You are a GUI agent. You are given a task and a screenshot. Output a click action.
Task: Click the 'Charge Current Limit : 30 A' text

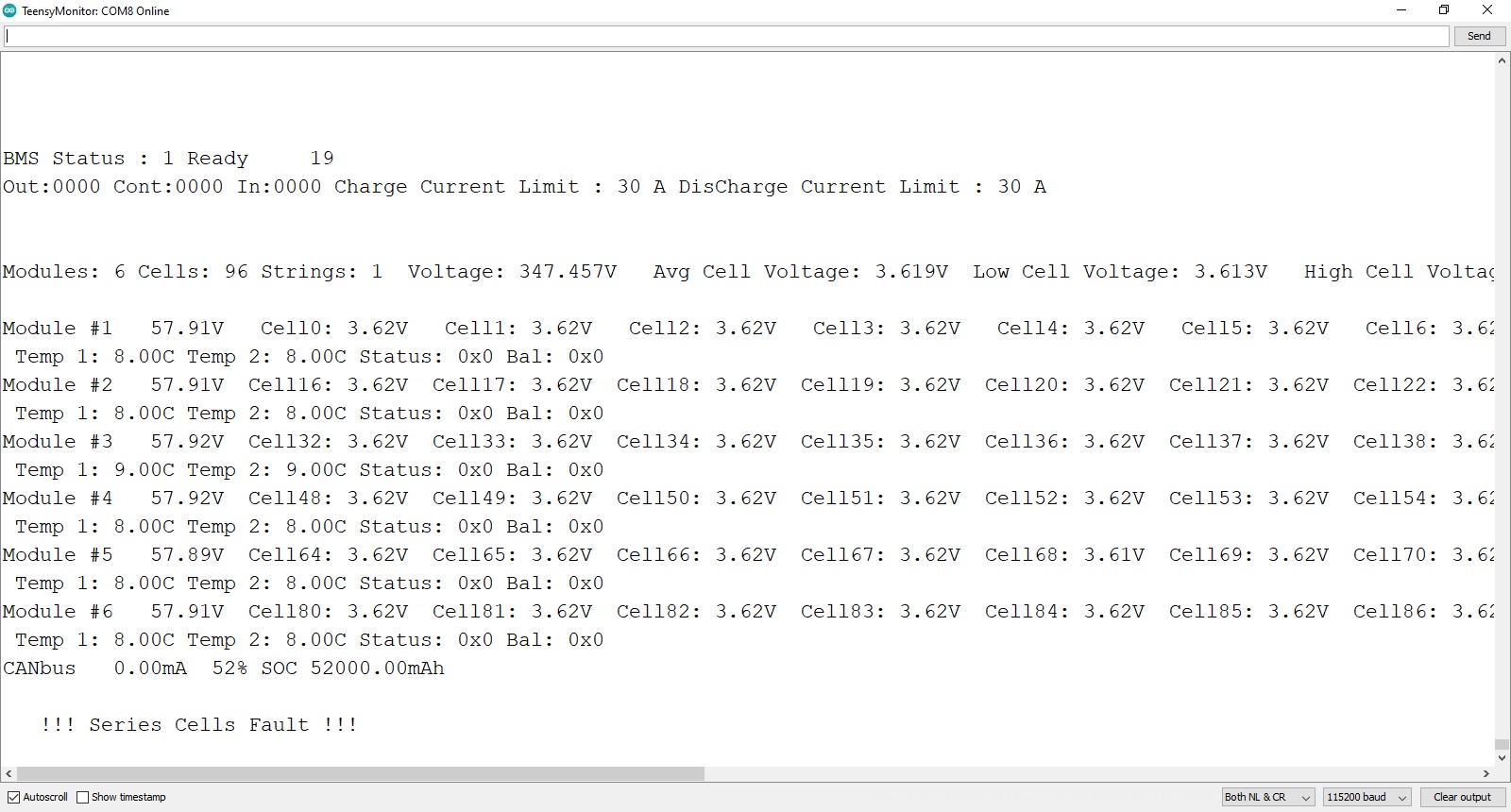(x=500, y=187)
